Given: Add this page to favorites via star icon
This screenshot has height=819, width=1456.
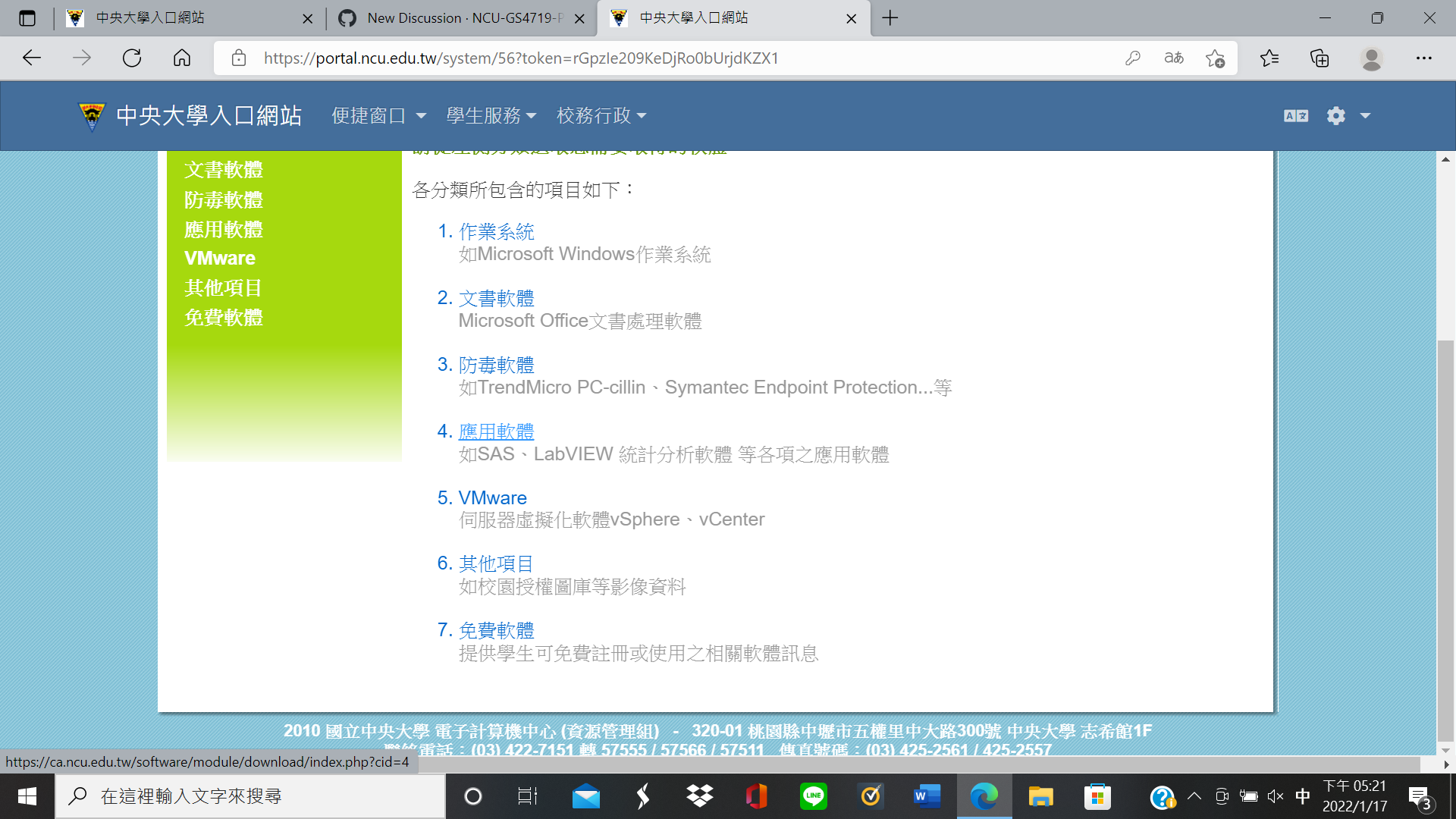Looking at the screenshot, I should 1216,58.
